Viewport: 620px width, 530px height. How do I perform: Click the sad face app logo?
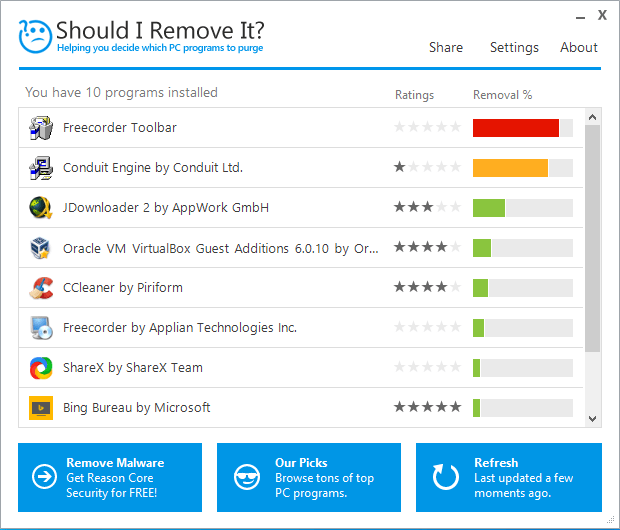point(35,36)
